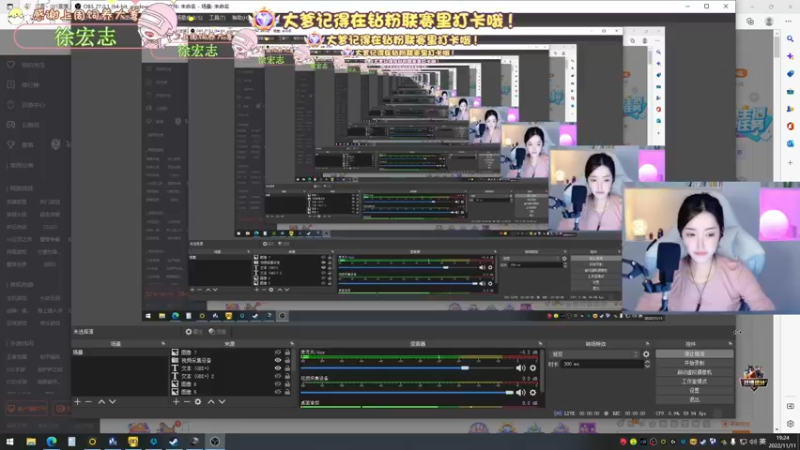This screenshot has width=800, height=450.
Task: Open Microsoft Edge from the taskbar
Action: coord(52,441)
